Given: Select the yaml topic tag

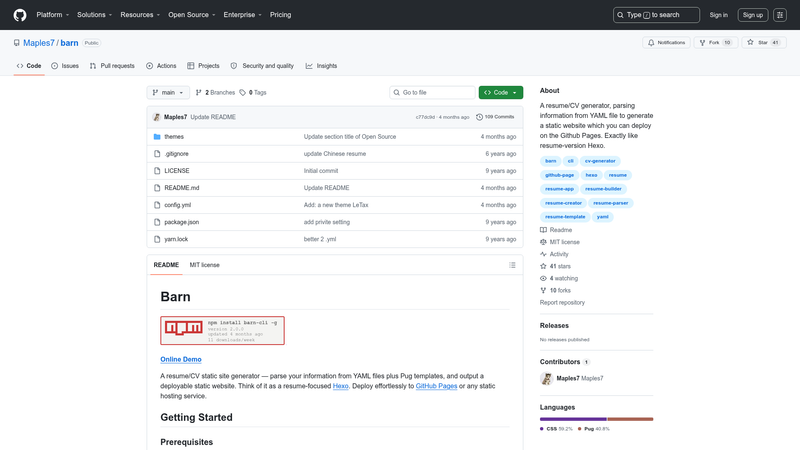Looking at the screenshot, I should click(603, 217).
